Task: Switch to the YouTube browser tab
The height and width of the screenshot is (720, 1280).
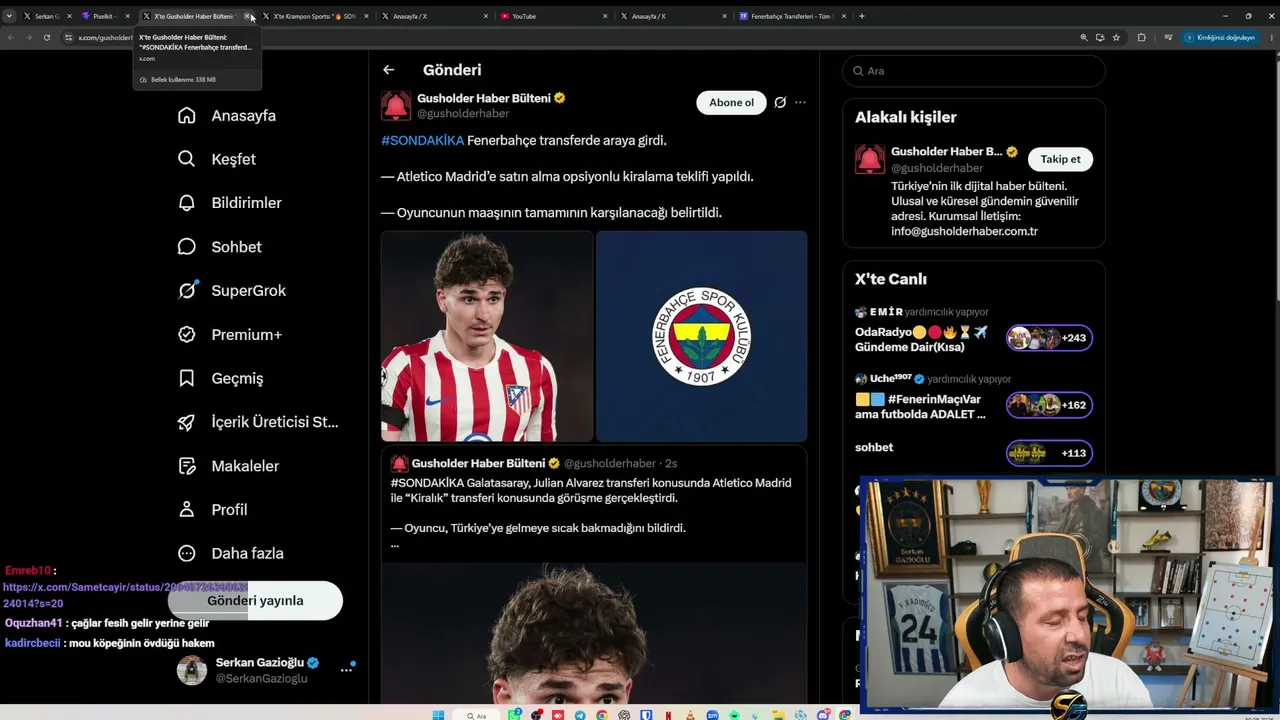Action: [x=554, y=16]
